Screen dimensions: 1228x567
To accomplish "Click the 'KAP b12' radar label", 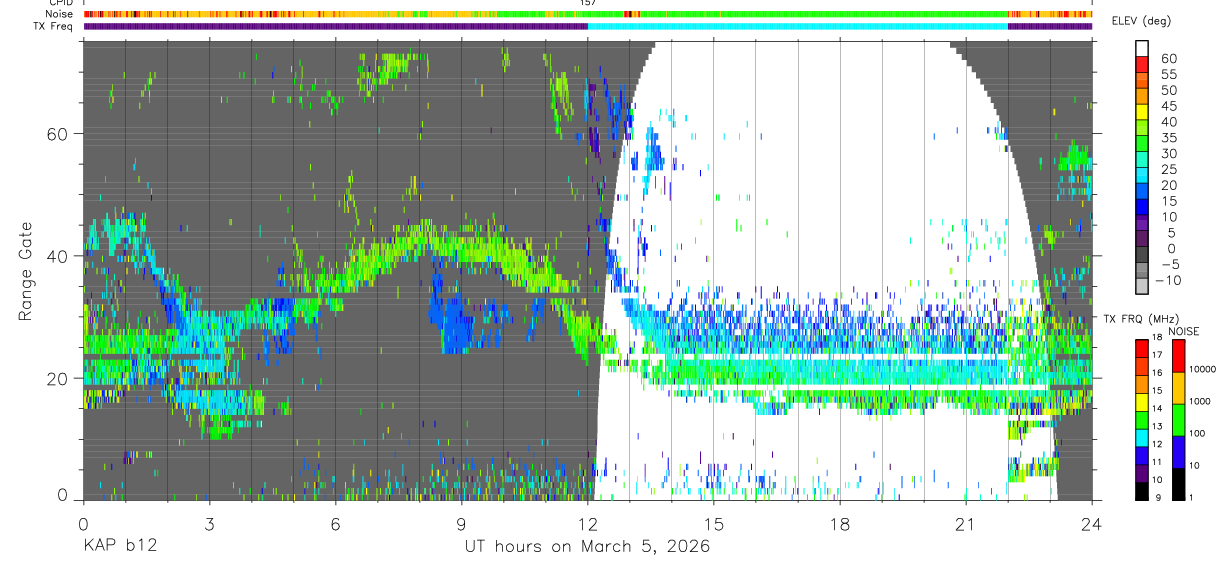I will tap(119, 547).
